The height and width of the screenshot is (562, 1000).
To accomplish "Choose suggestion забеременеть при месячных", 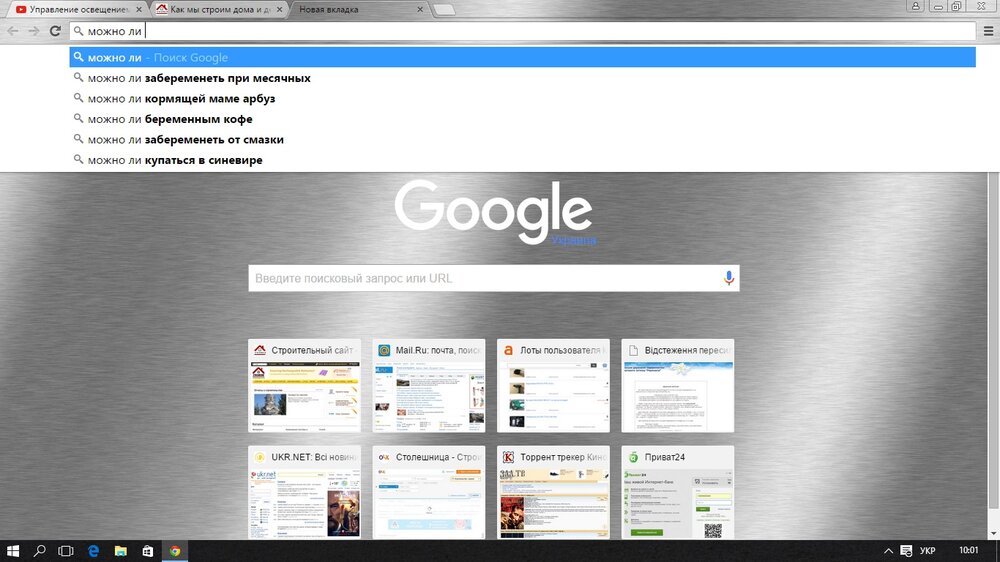I will (x=522, y=78).
